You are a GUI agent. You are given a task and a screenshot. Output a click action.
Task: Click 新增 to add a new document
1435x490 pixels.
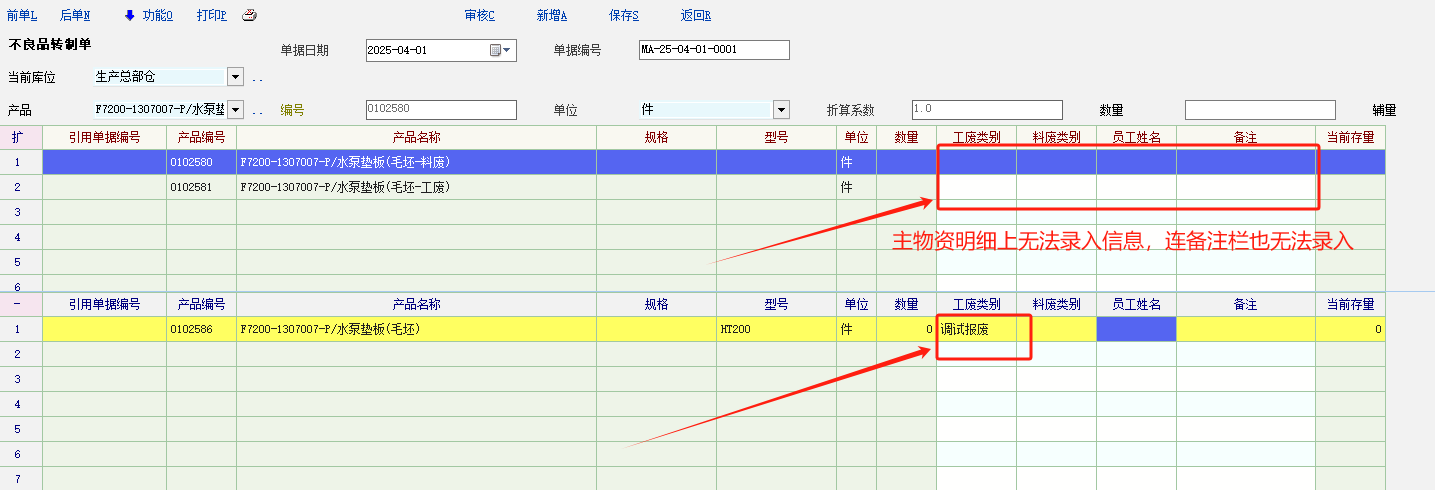[x=551, y=15]
